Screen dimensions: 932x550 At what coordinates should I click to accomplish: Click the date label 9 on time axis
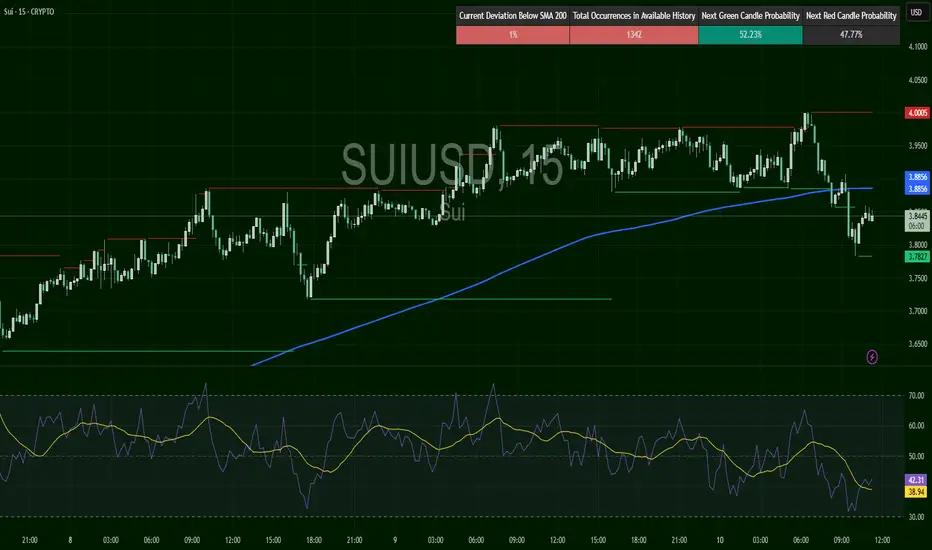pyautogui.click(x=395, y=540)
